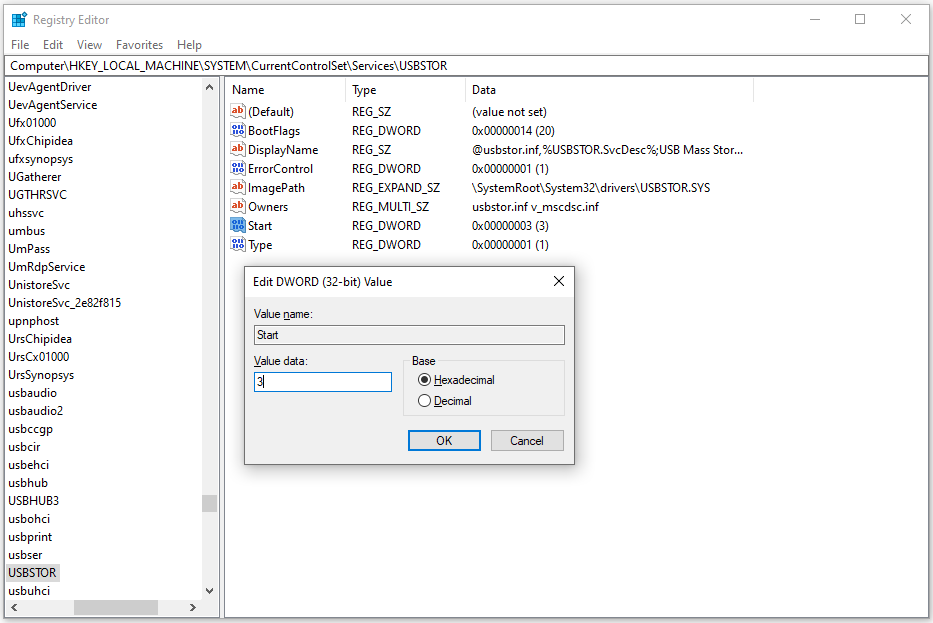Image resolution: width=933 pixels, height=623 pixels.
Task: Open the Edit menu
Action: point(52,45)
